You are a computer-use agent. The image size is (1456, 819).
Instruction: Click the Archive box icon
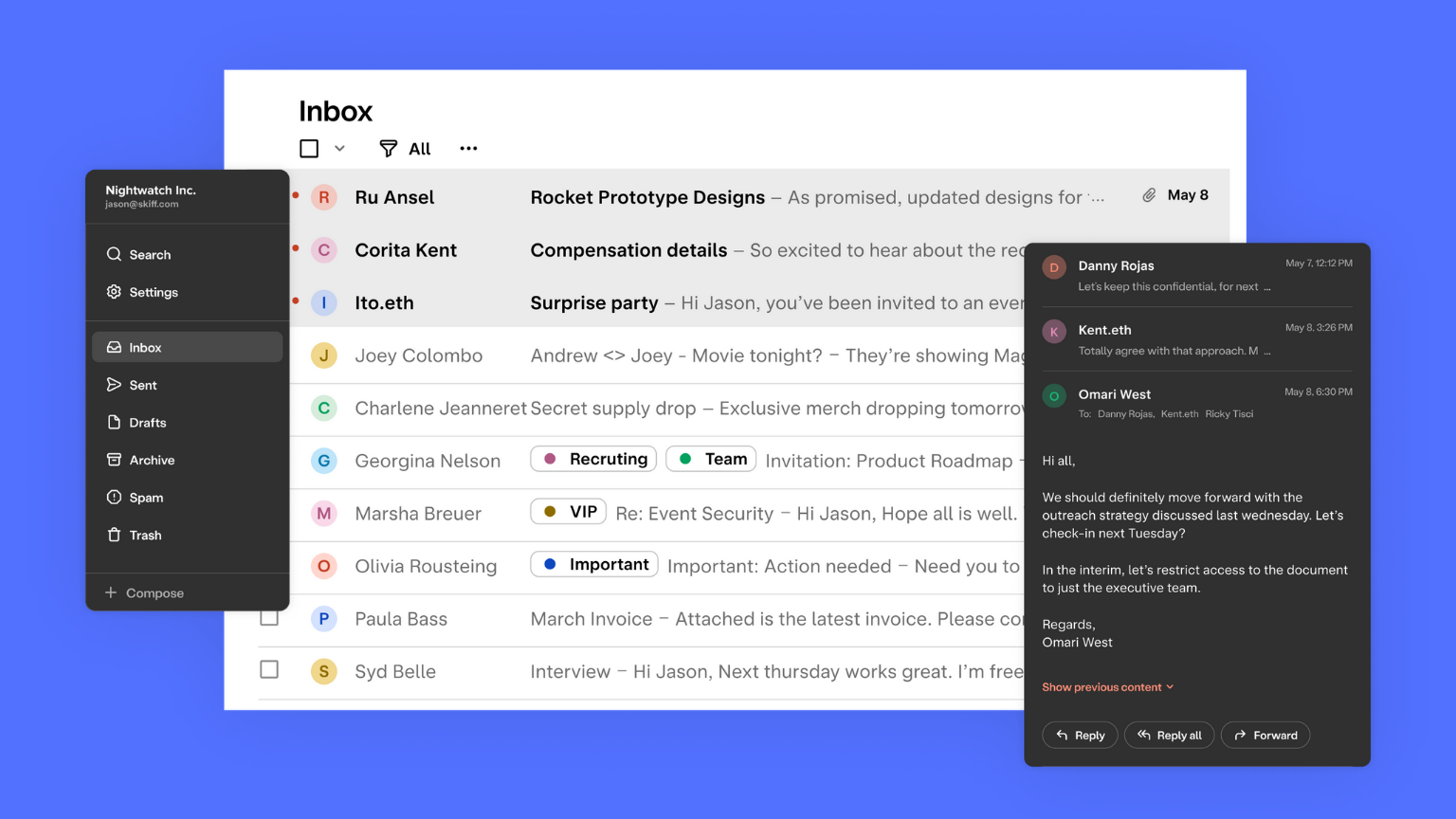(x=114, y=460)
